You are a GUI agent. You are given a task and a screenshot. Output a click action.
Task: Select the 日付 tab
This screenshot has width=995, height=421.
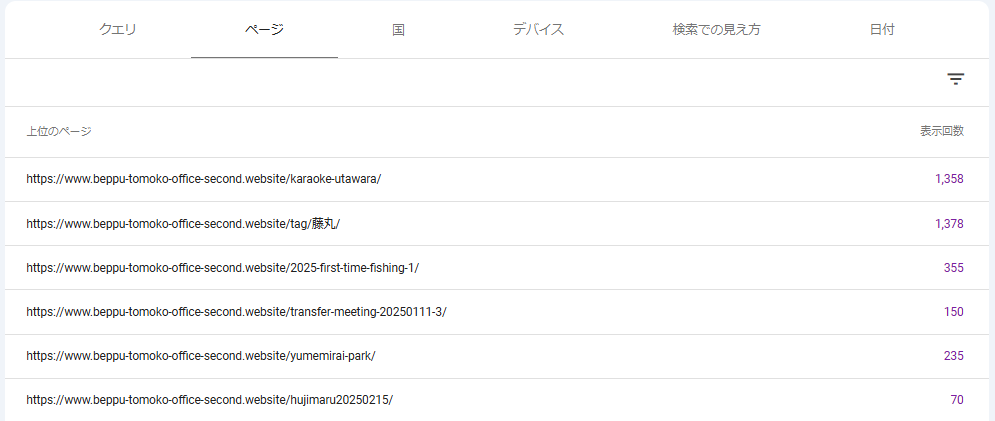pos(882,30)
